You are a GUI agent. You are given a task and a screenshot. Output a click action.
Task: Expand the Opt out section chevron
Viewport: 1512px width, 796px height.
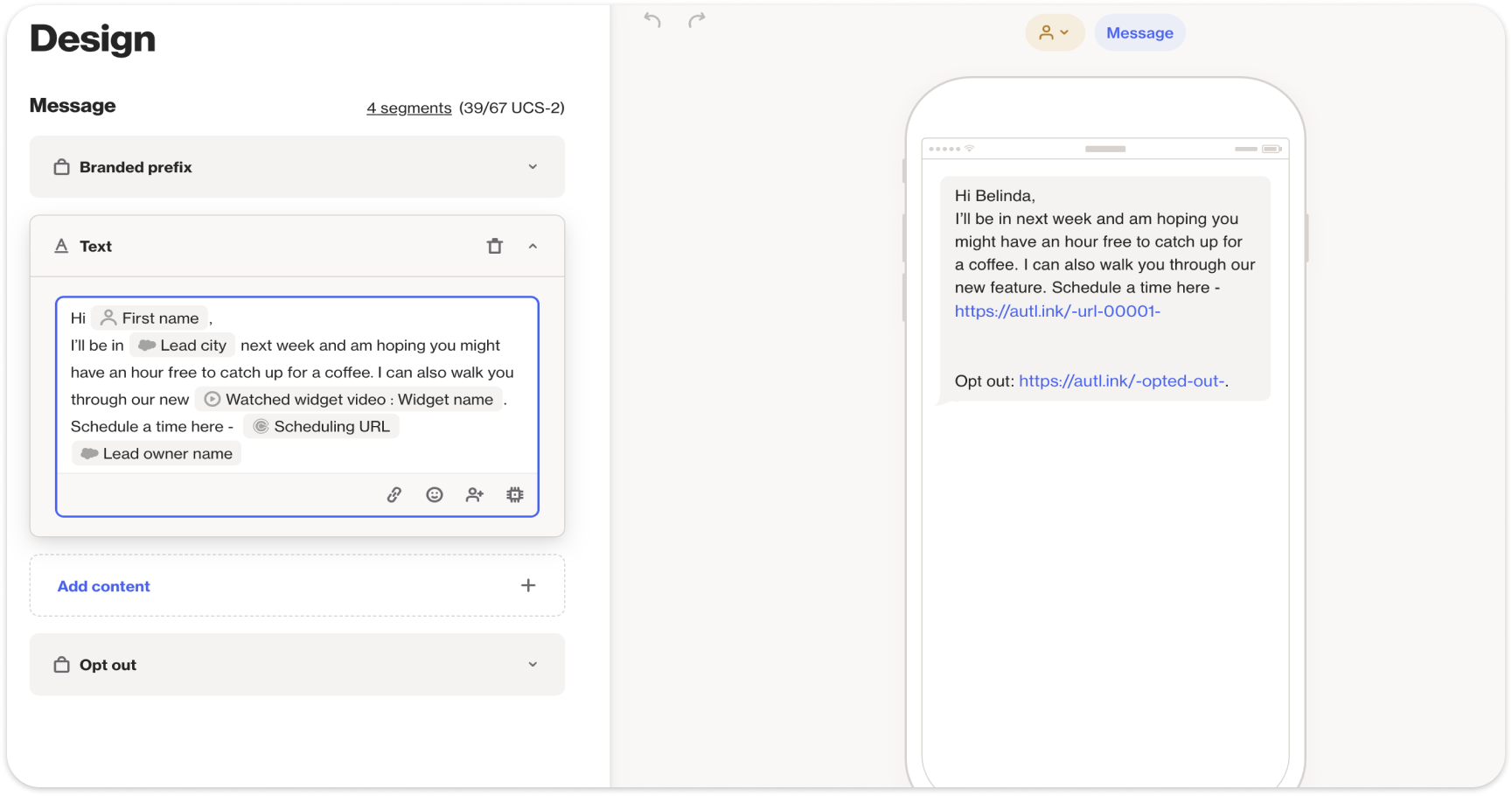(533, 665)
